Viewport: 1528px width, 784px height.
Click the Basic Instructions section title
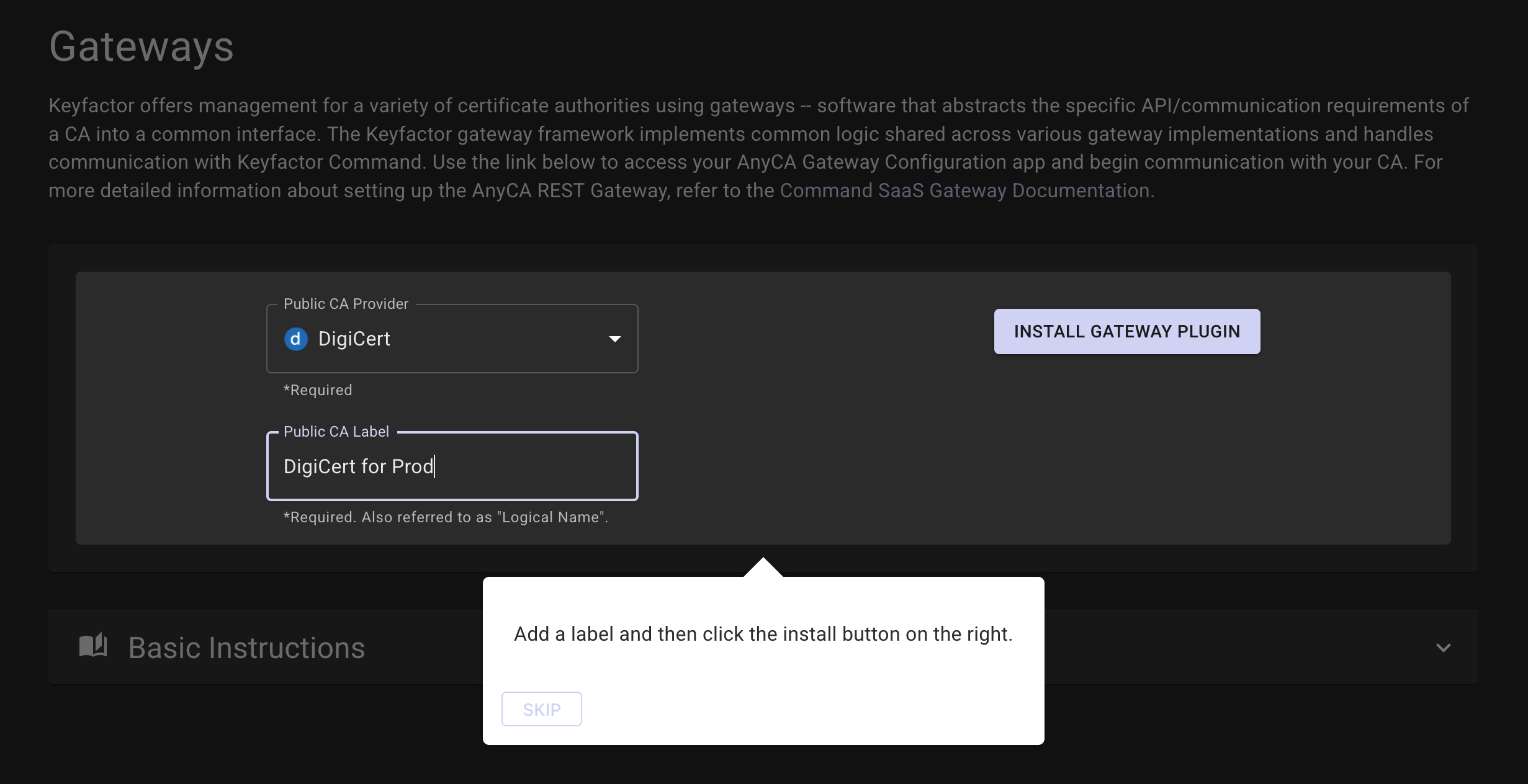(246, 648)
